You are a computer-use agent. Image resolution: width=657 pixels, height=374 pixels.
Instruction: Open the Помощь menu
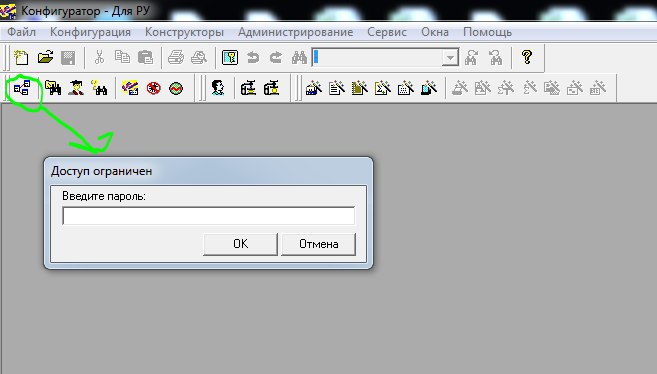(x=487, y=32)
